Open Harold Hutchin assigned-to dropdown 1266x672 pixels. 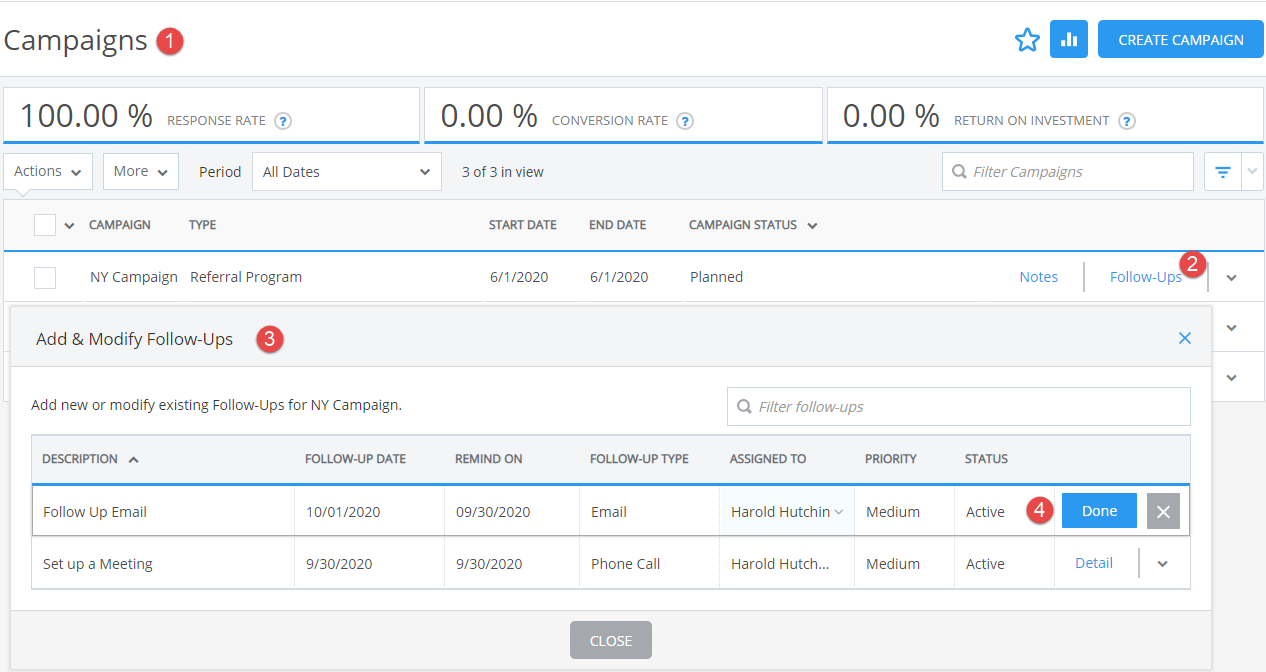click(787, 511)
